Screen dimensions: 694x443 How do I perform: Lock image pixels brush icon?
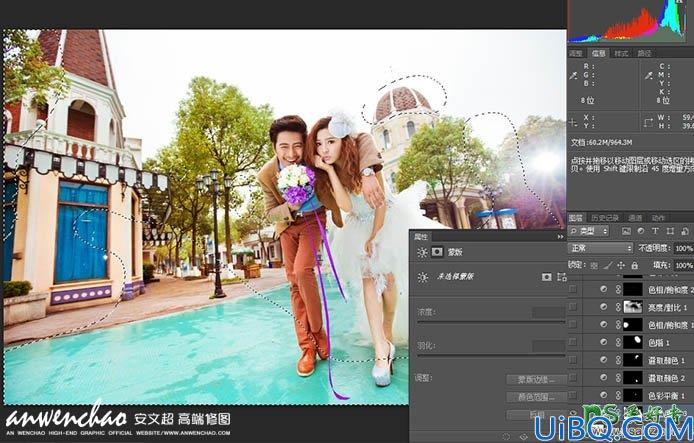(608, 266)
